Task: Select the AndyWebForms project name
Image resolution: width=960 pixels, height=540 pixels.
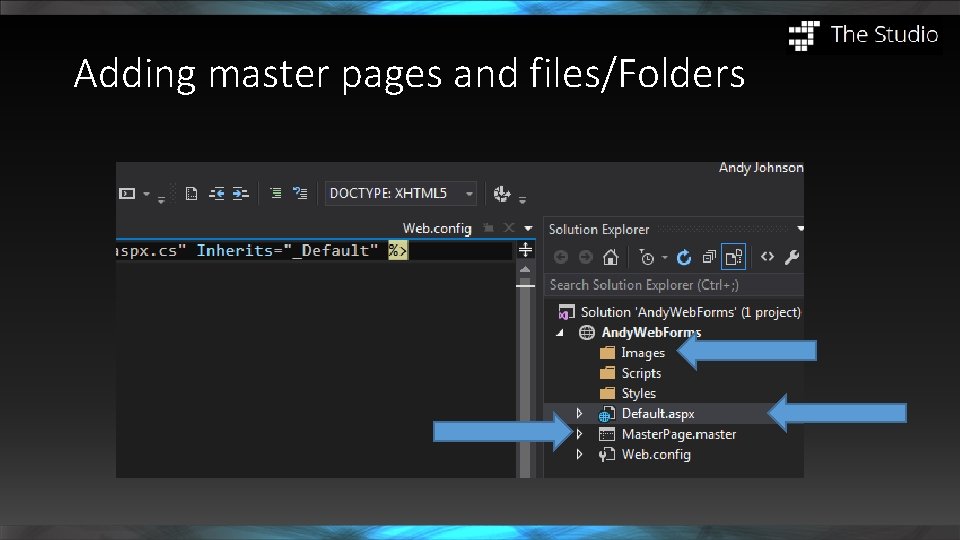Action: pos(651,332)
